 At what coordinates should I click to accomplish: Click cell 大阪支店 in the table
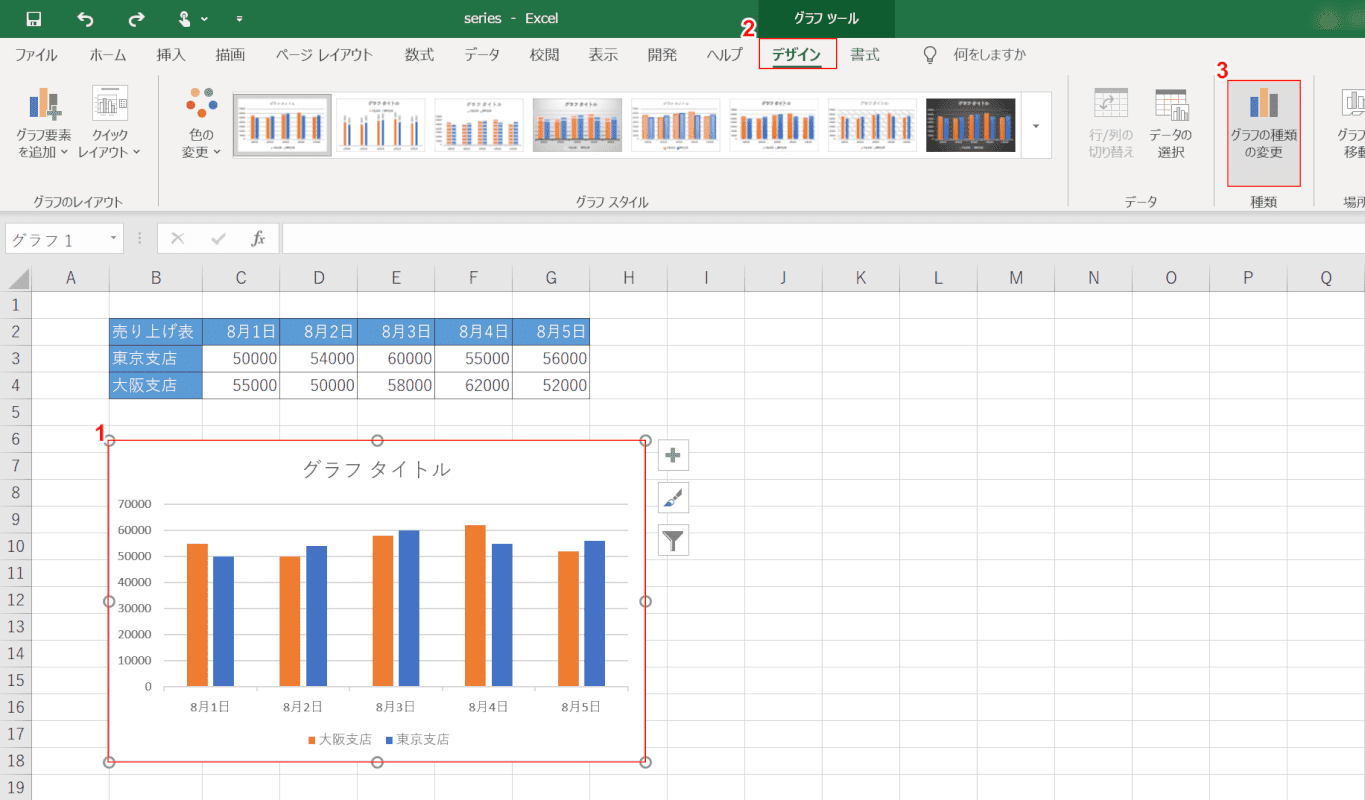click(156, 385)
